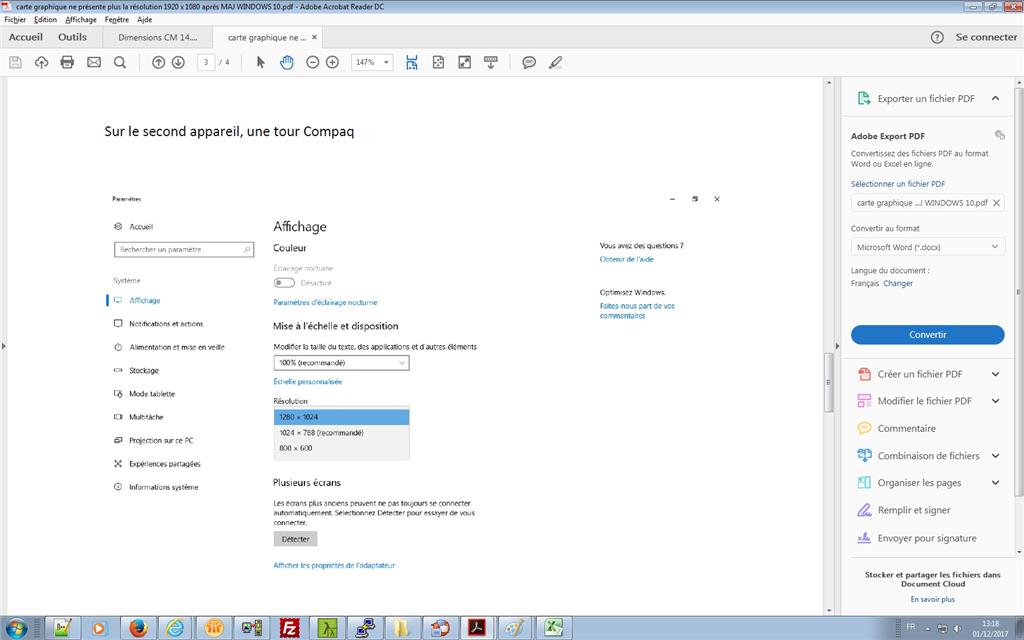
Task: Switch to Outils tab
Action: [72, 37]
